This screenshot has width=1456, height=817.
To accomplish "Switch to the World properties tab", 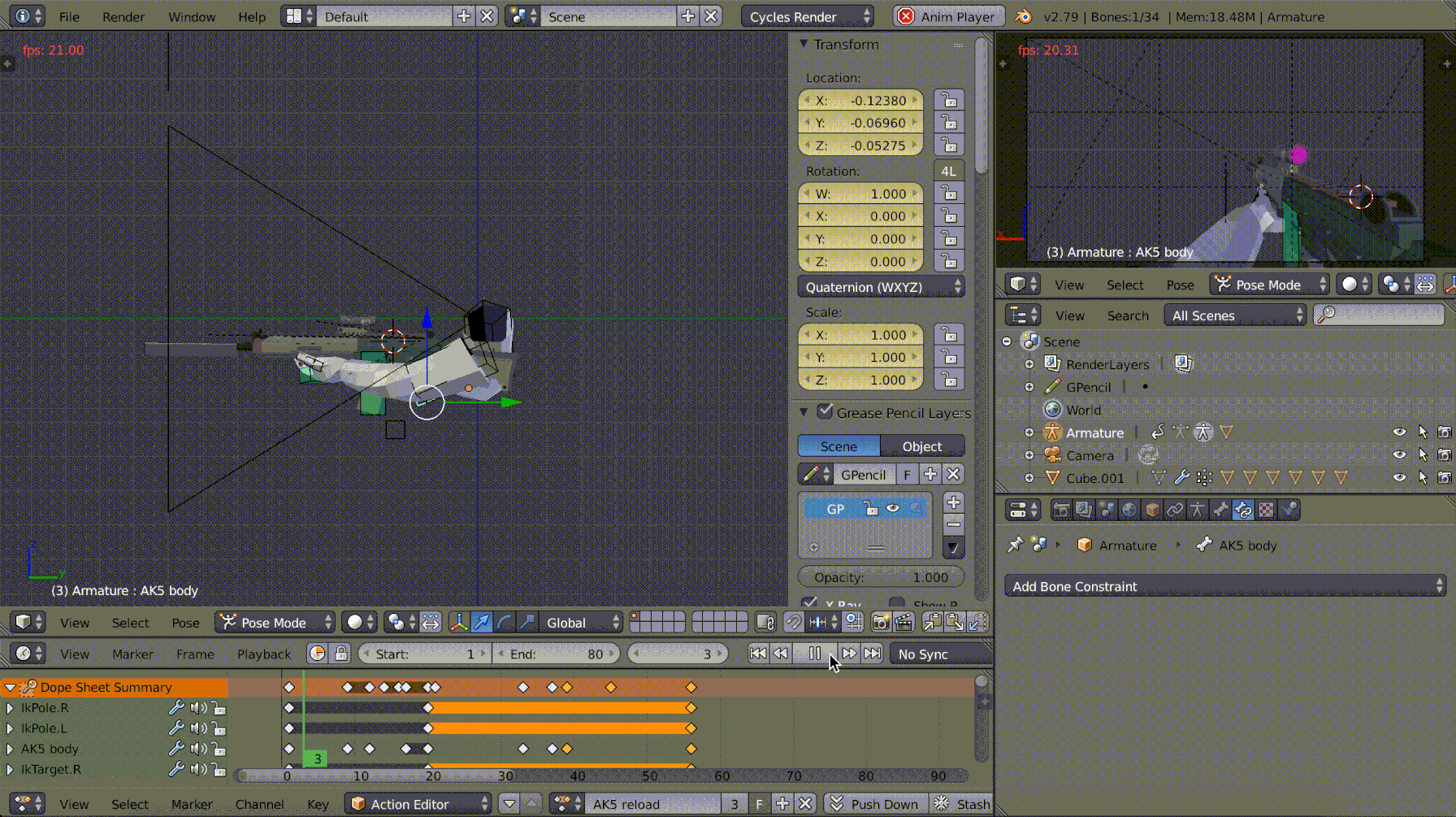I will pos(1129,510).
